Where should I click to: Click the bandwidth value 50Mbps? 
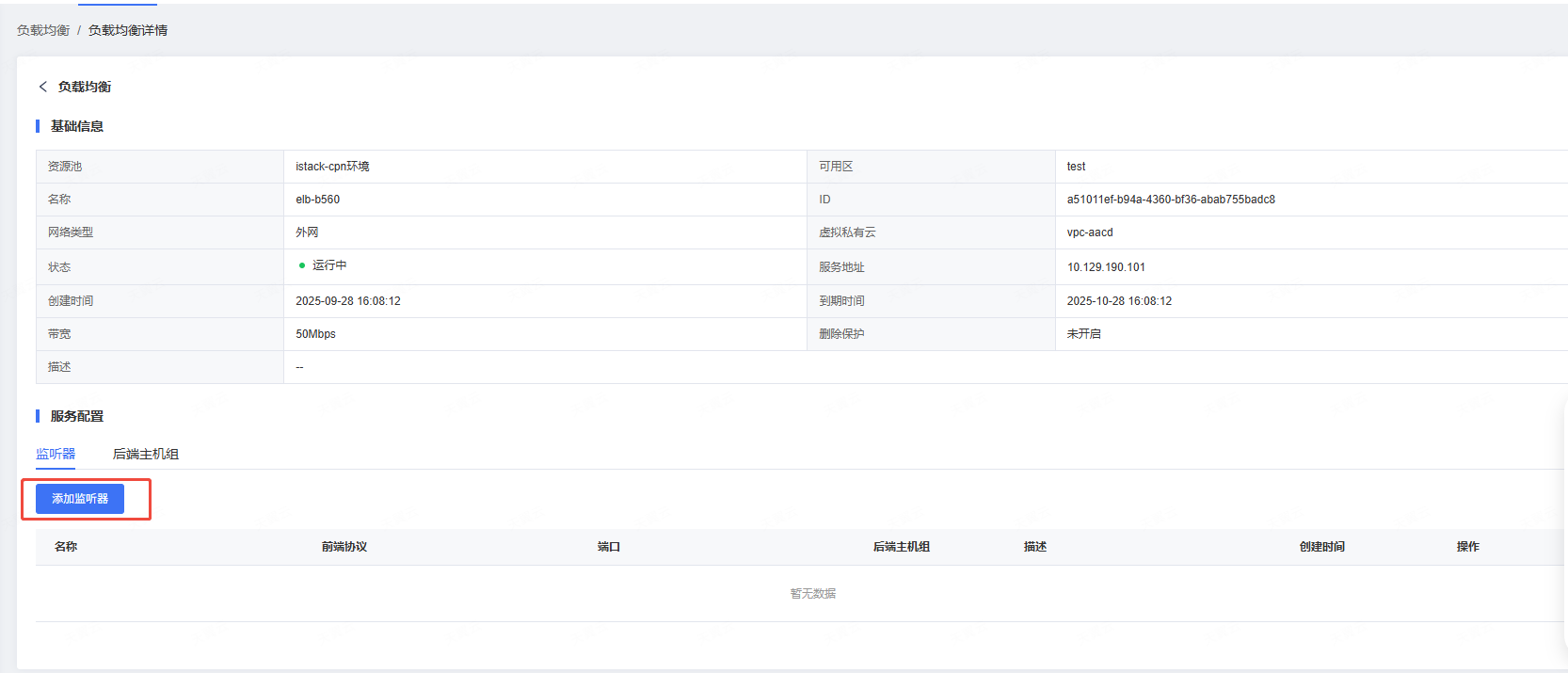315,334
